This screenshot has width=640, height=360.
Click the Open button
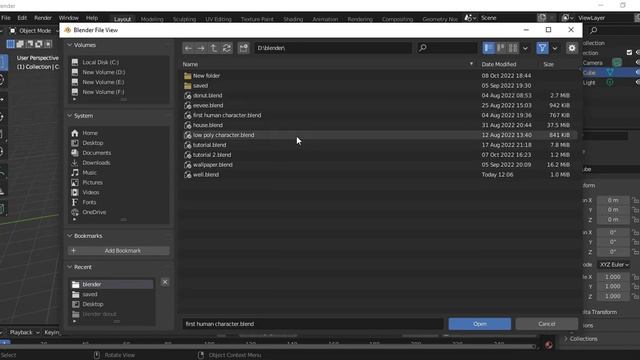480,324
